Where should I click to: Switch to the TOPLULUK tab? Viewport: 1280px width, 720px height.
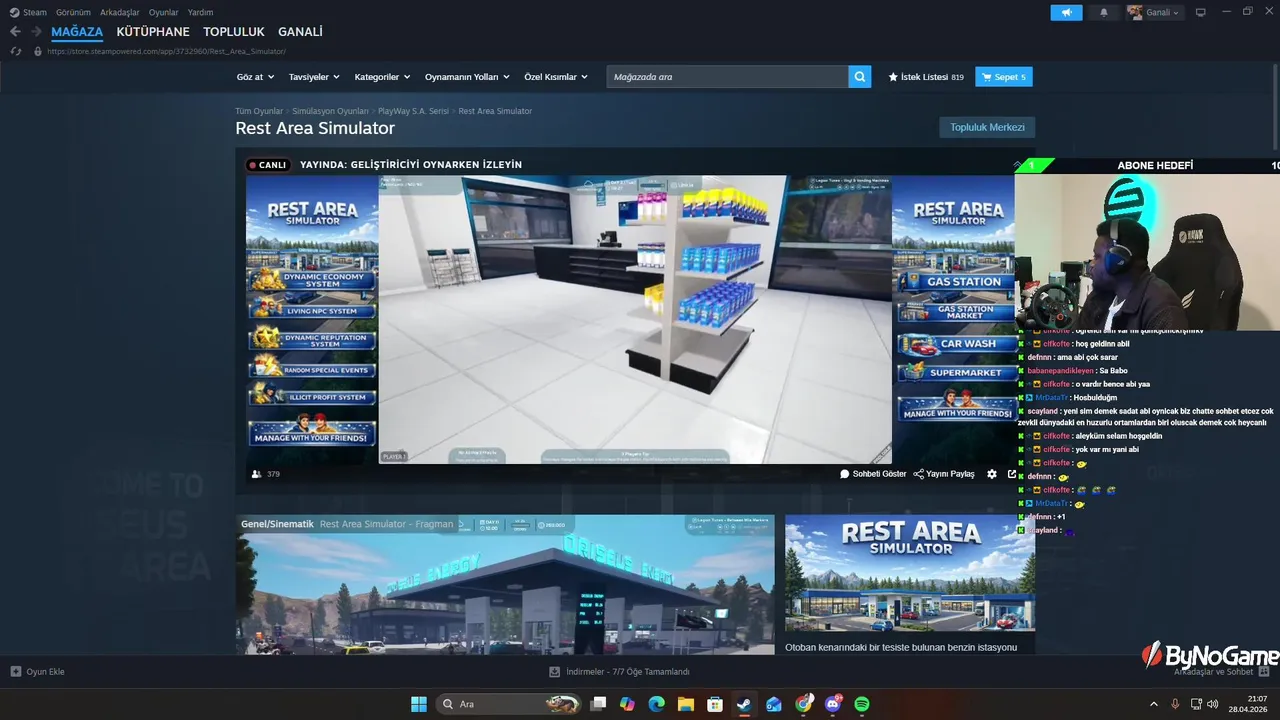pos(234,32)
